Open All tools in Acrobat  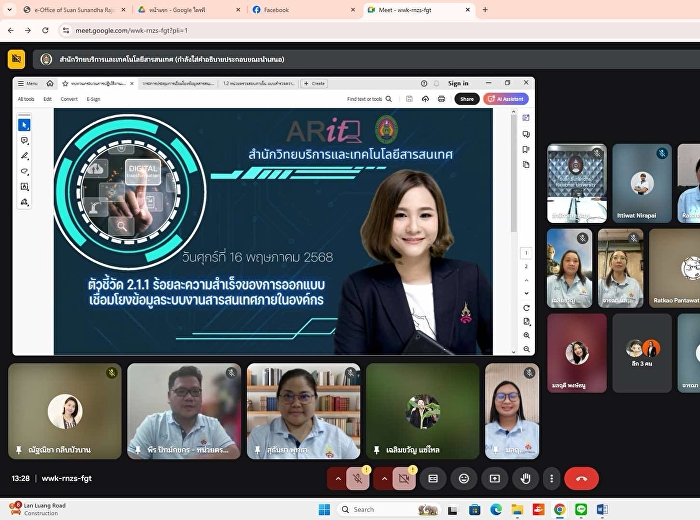(x=26, y=99)
